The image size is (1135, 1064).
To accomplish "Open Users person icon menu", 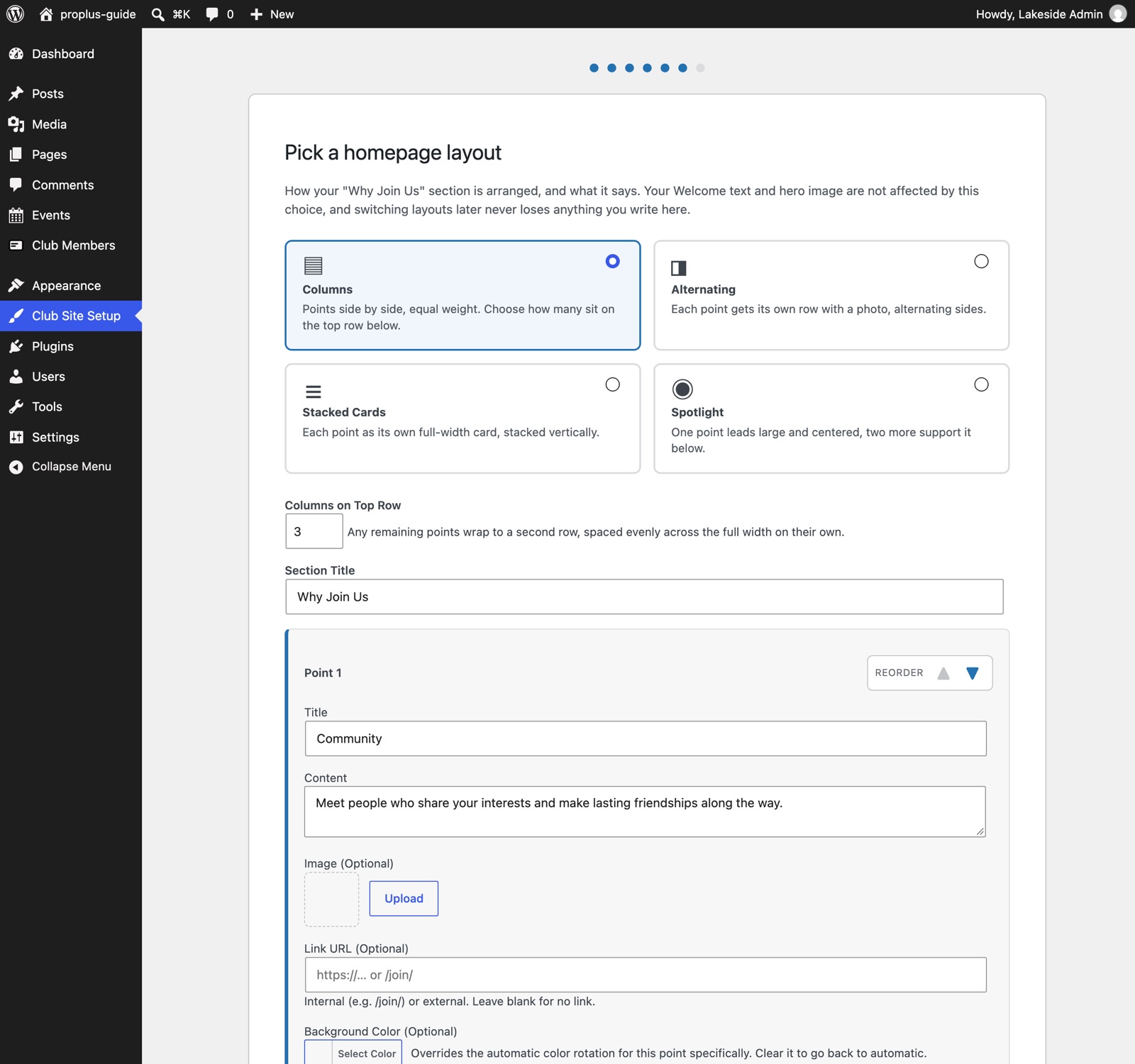I will pyautogui.click(x=16, y=377).
